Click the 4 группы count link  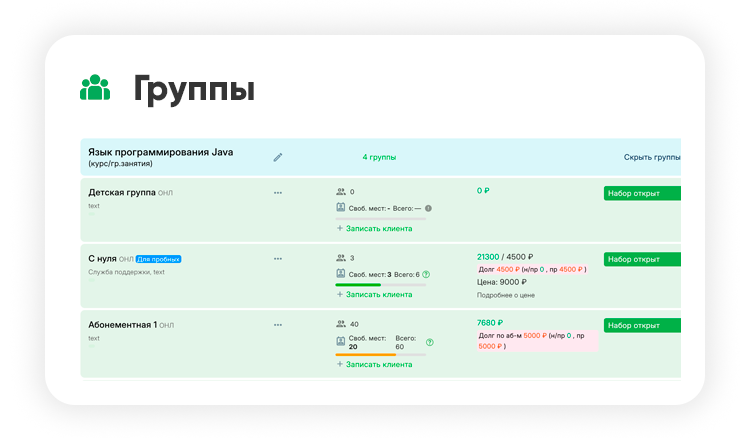coord(379,158)
